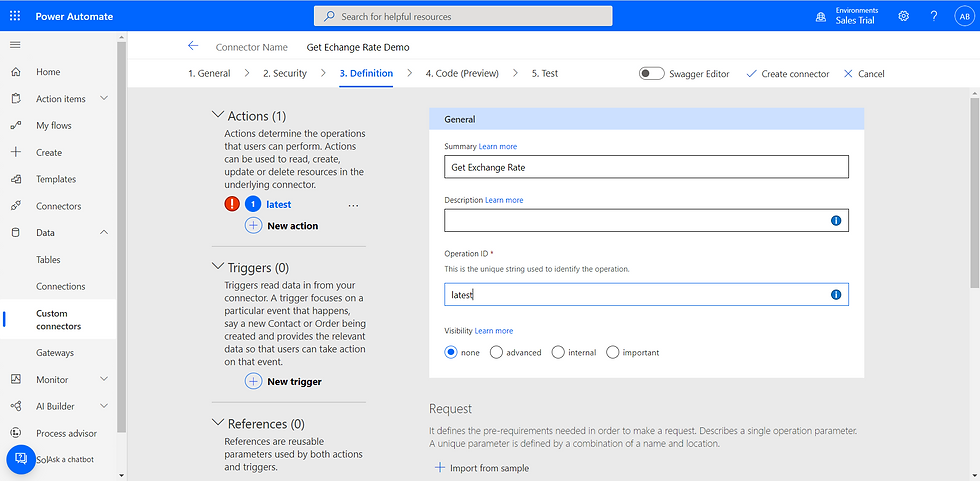This screenshot has height=481, width=980.
Task: Collapse the left navigation hamburger menu
Action: [x=15, y=46]
